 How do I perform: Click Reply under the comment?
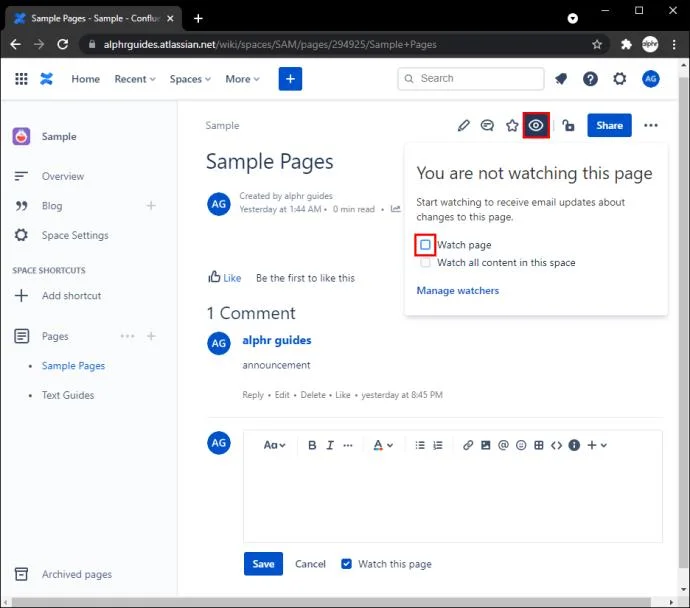(x=253, y=395)
